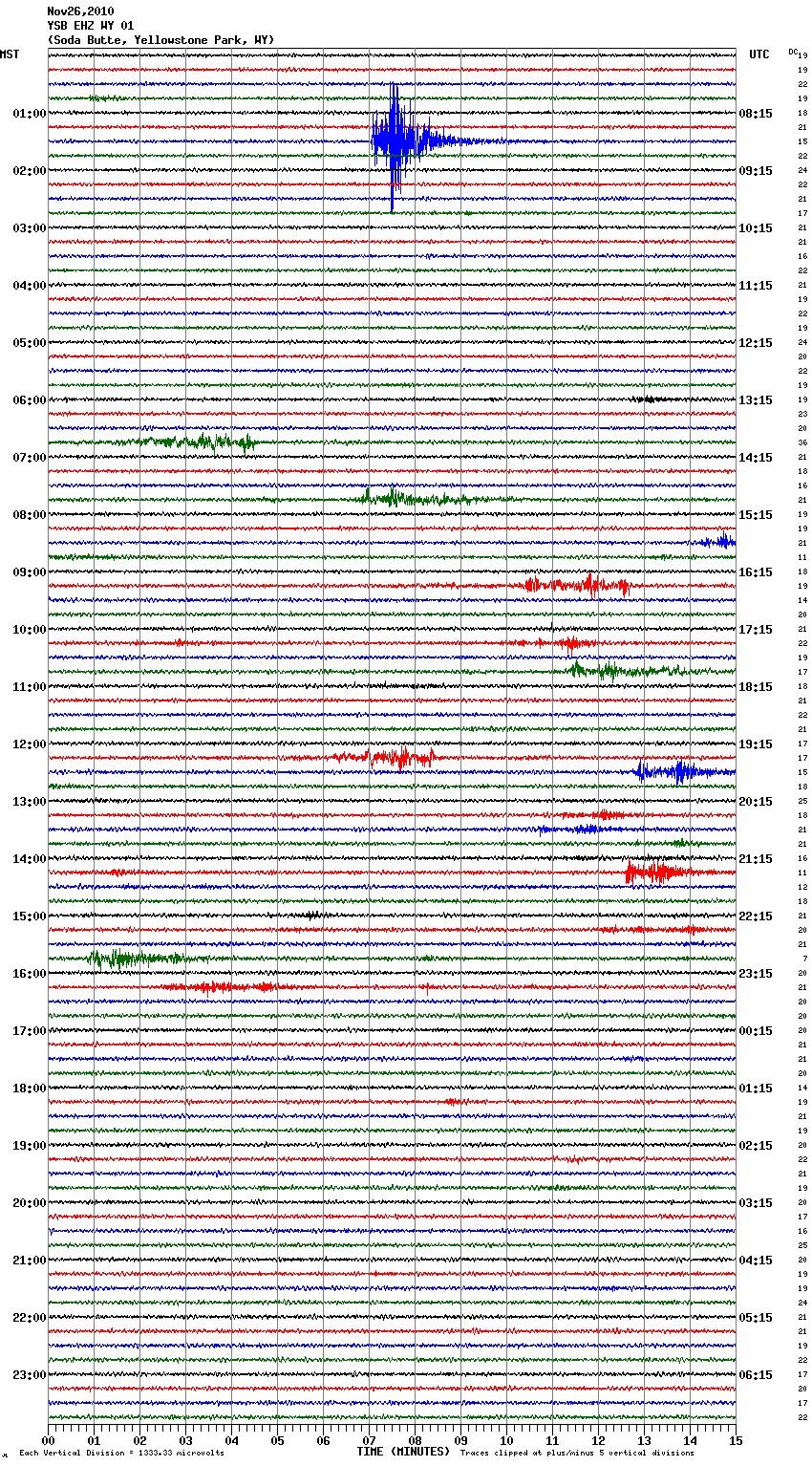Click UTC time label "15:15"
Screen dimensions: 812x1466
[x=756, y=515]
